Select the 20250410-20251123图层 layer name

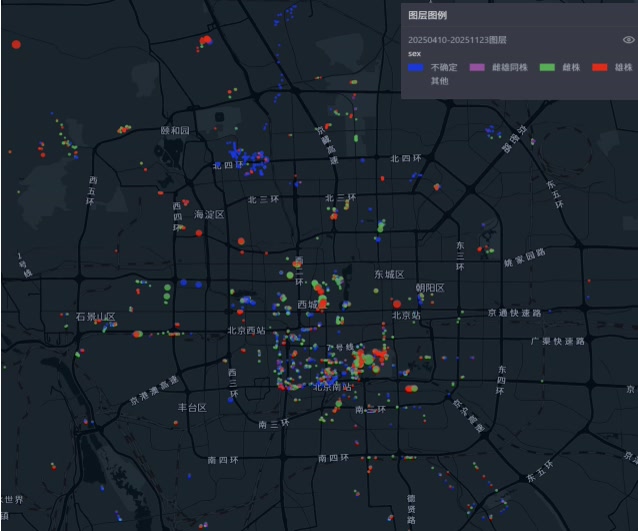point(457,40)
